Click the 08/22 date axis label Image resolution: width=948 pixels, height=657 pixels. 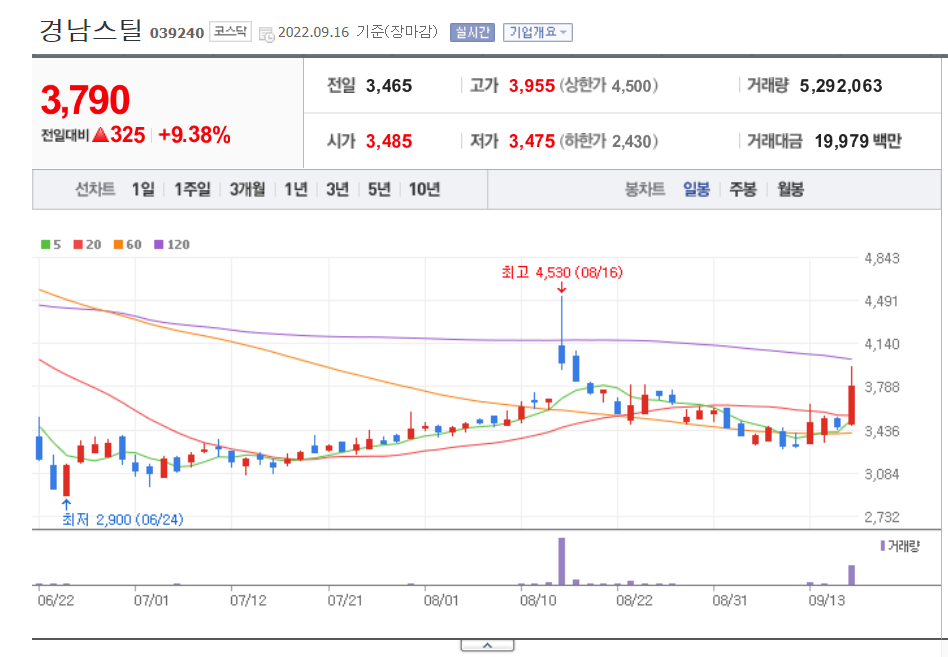[x=634, y=601]
